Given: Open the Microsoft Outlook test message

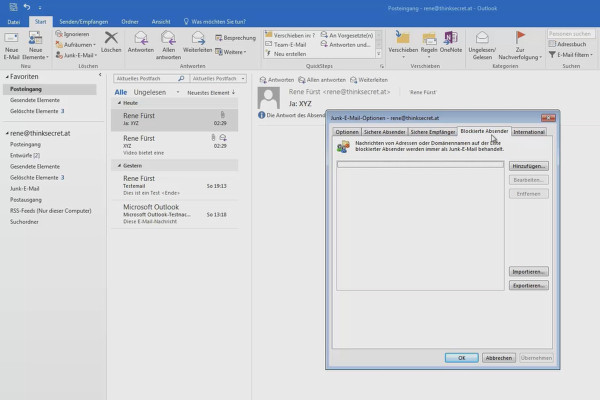Looking at the screenshot, I should [174, 214].
